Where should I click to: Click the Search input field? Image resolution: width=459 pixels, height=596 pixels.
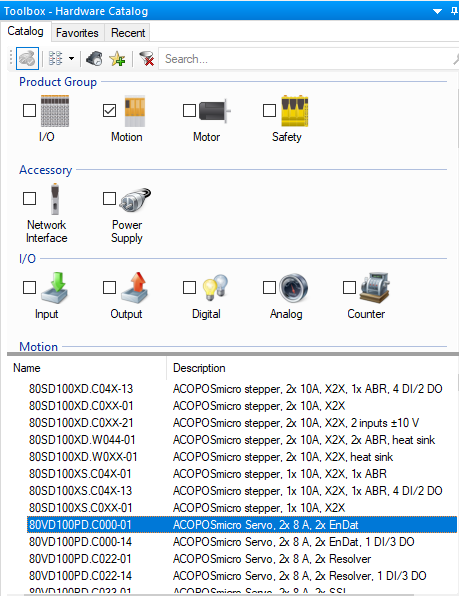(x=308, y=59)
